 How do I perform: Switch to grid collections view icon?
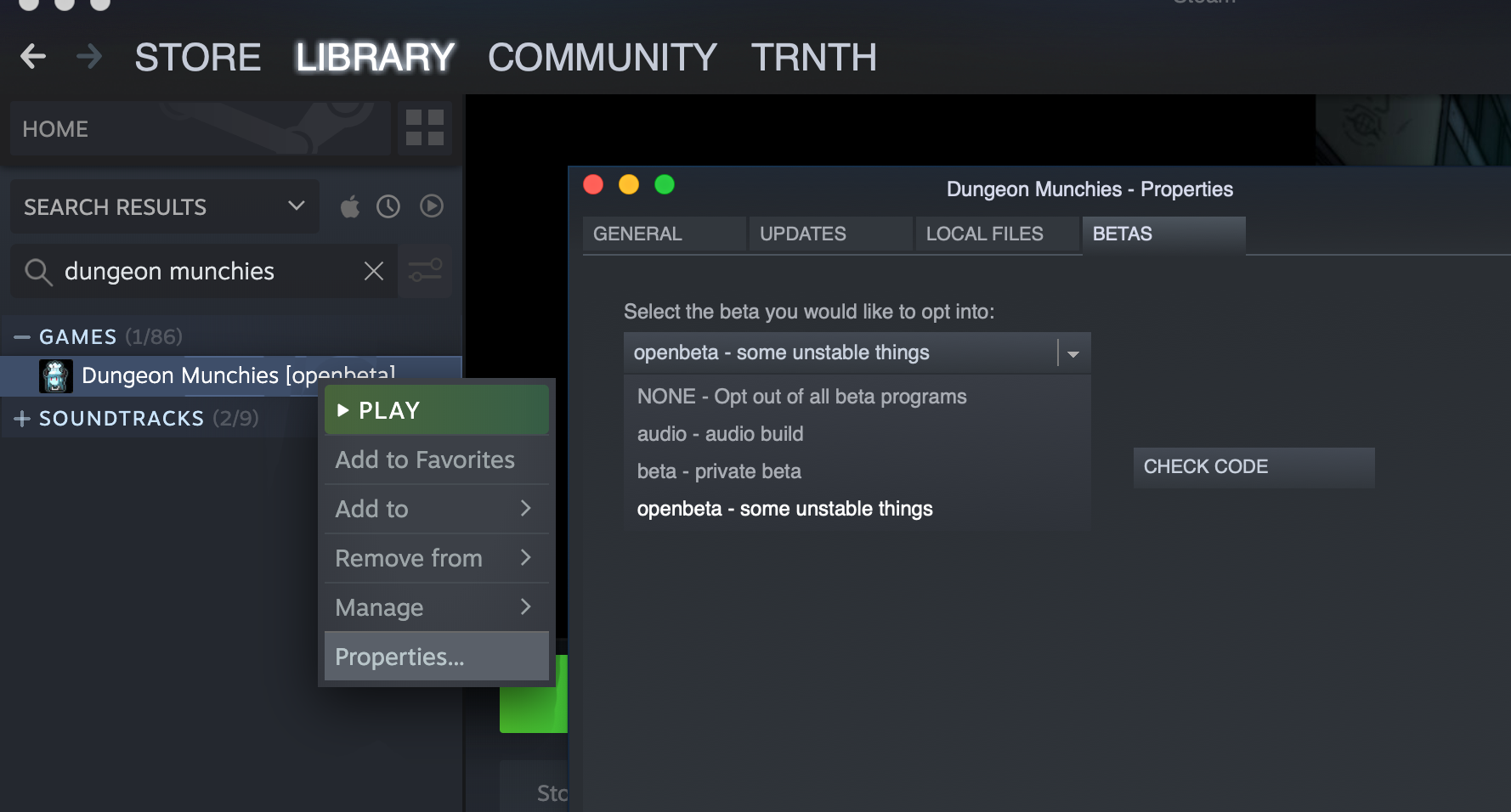click(425, 128)
